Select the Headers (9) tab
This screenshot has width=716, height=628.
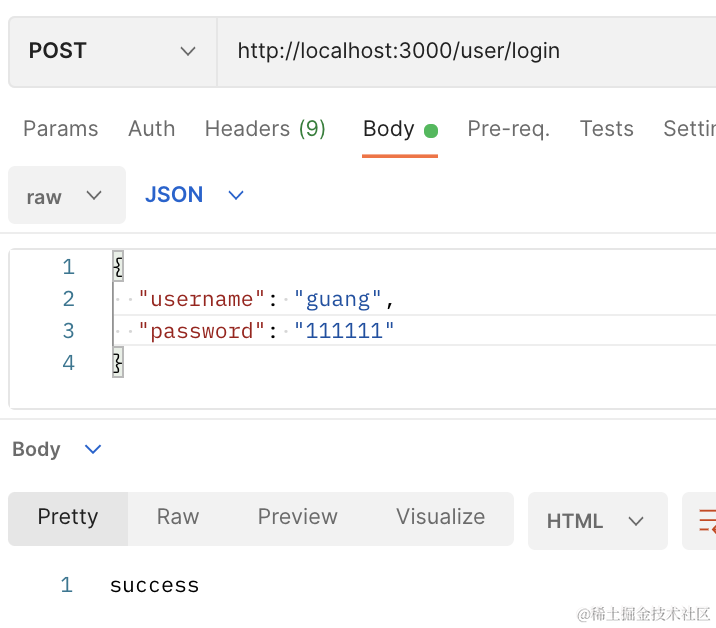(265, 129)
